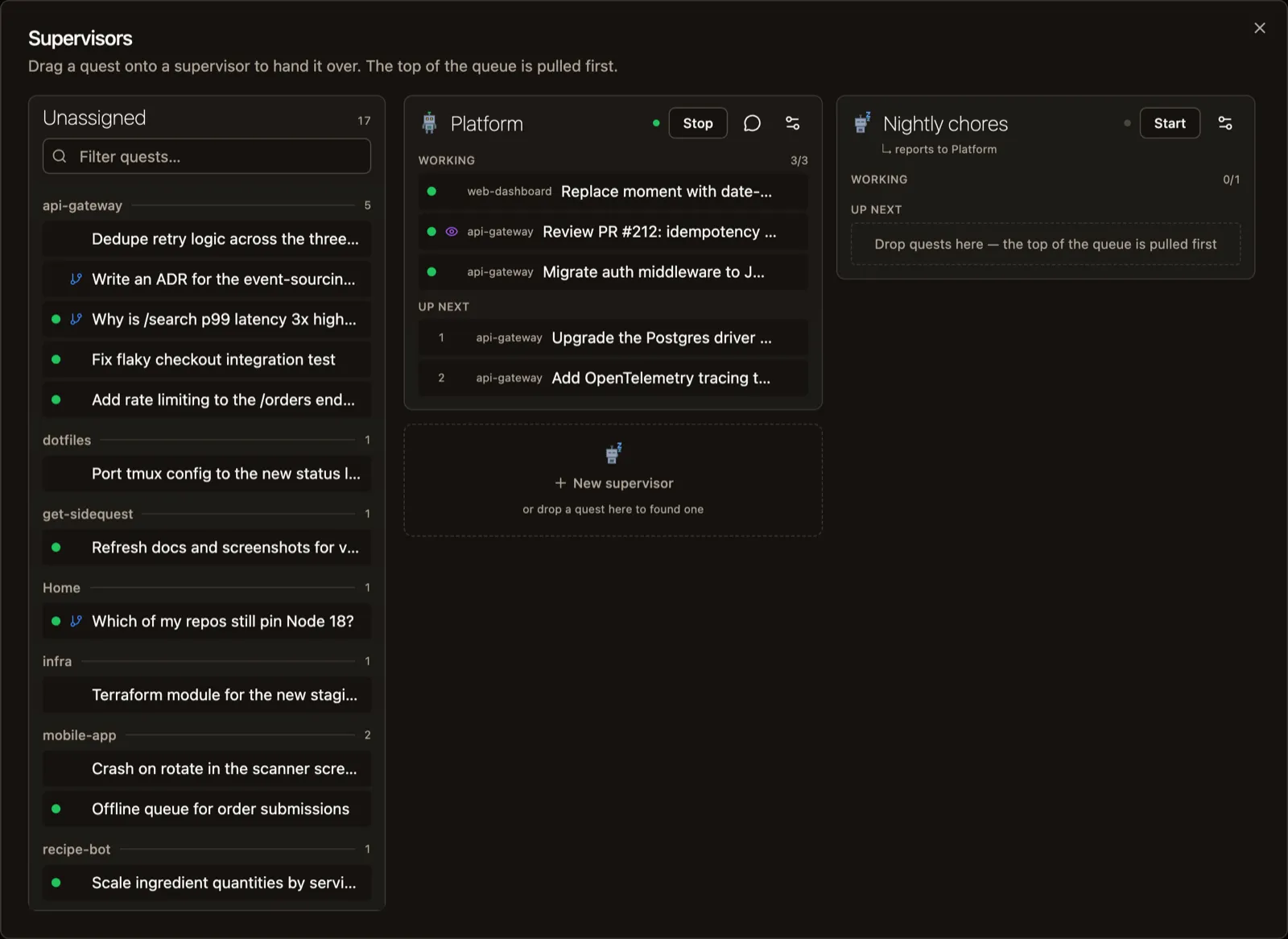Select Dedupe retry logic quest

click(207, 239)
